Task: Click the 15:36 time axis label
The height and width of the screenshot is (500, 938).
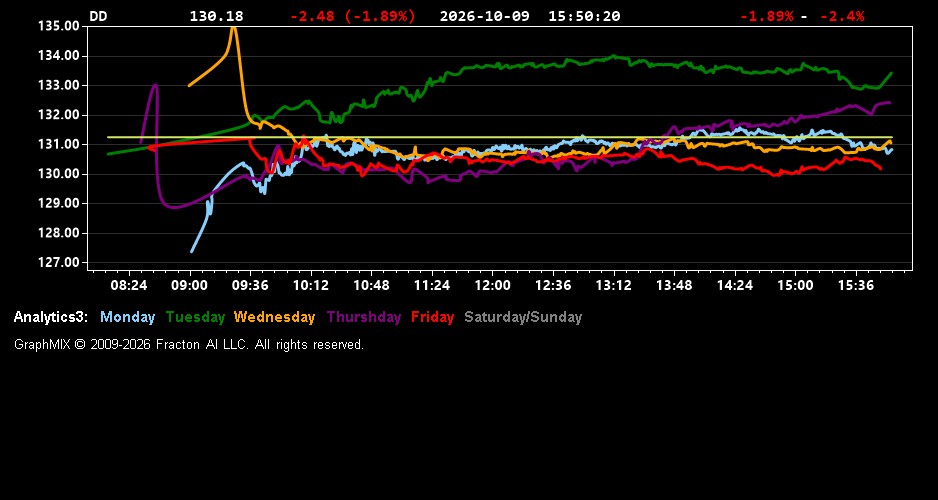Action: [855, 285]
